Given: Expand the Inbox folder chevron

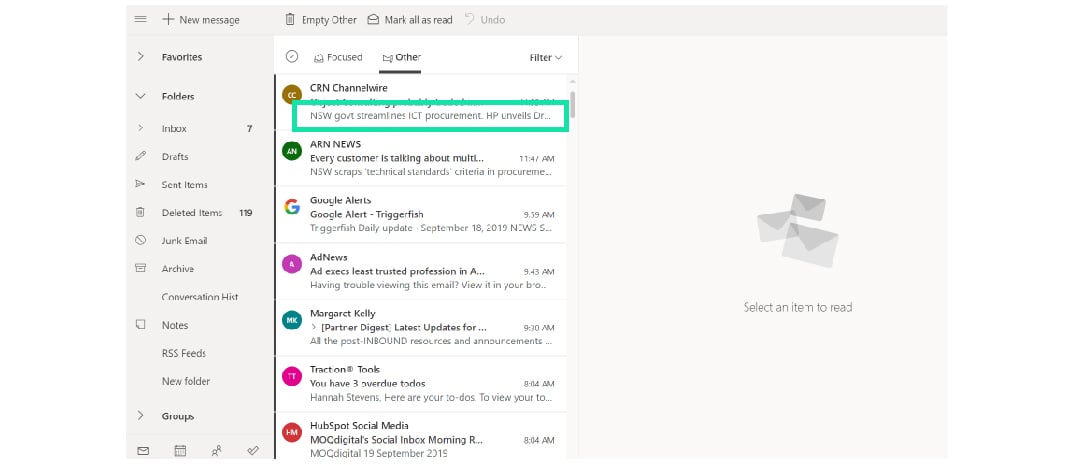Looking at the screenshot, I should [140, 128].
